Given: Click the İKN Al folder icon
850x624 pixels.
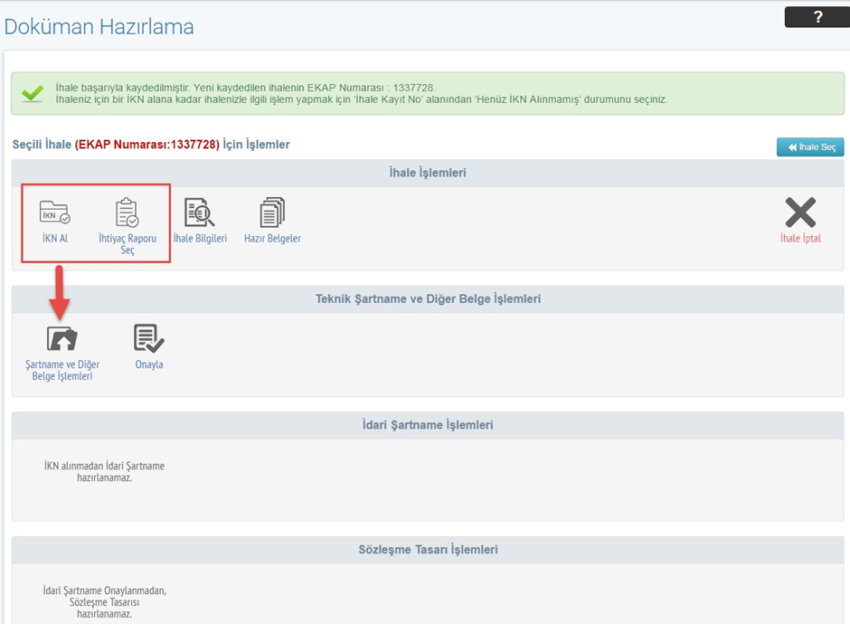Looking at the screenshot, I should pyautogui.click(x=54, y=213).
